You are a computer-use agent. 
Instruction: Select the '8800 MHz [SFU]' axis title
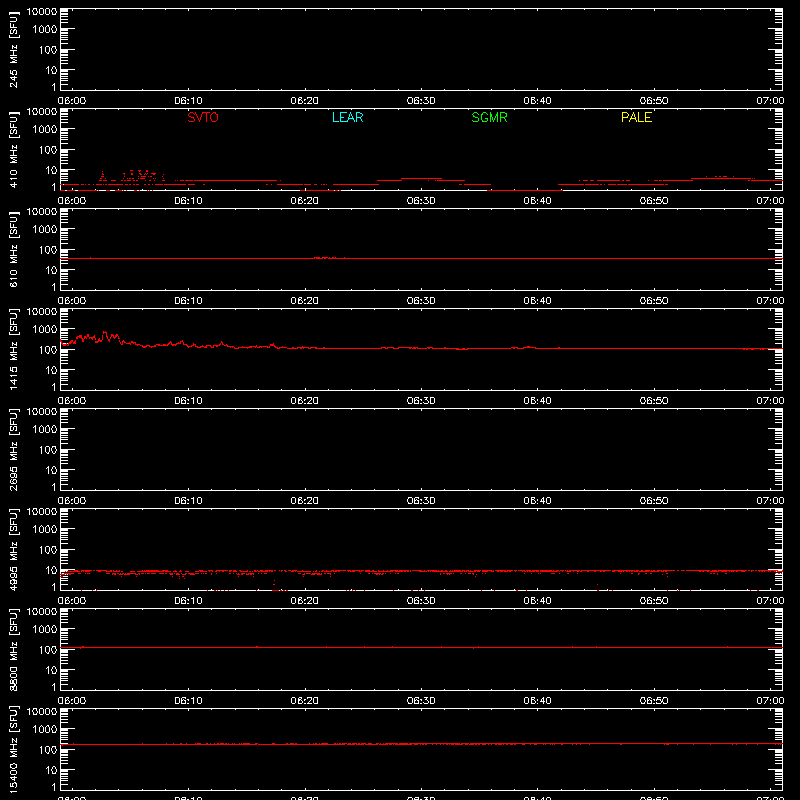point(13,650)
